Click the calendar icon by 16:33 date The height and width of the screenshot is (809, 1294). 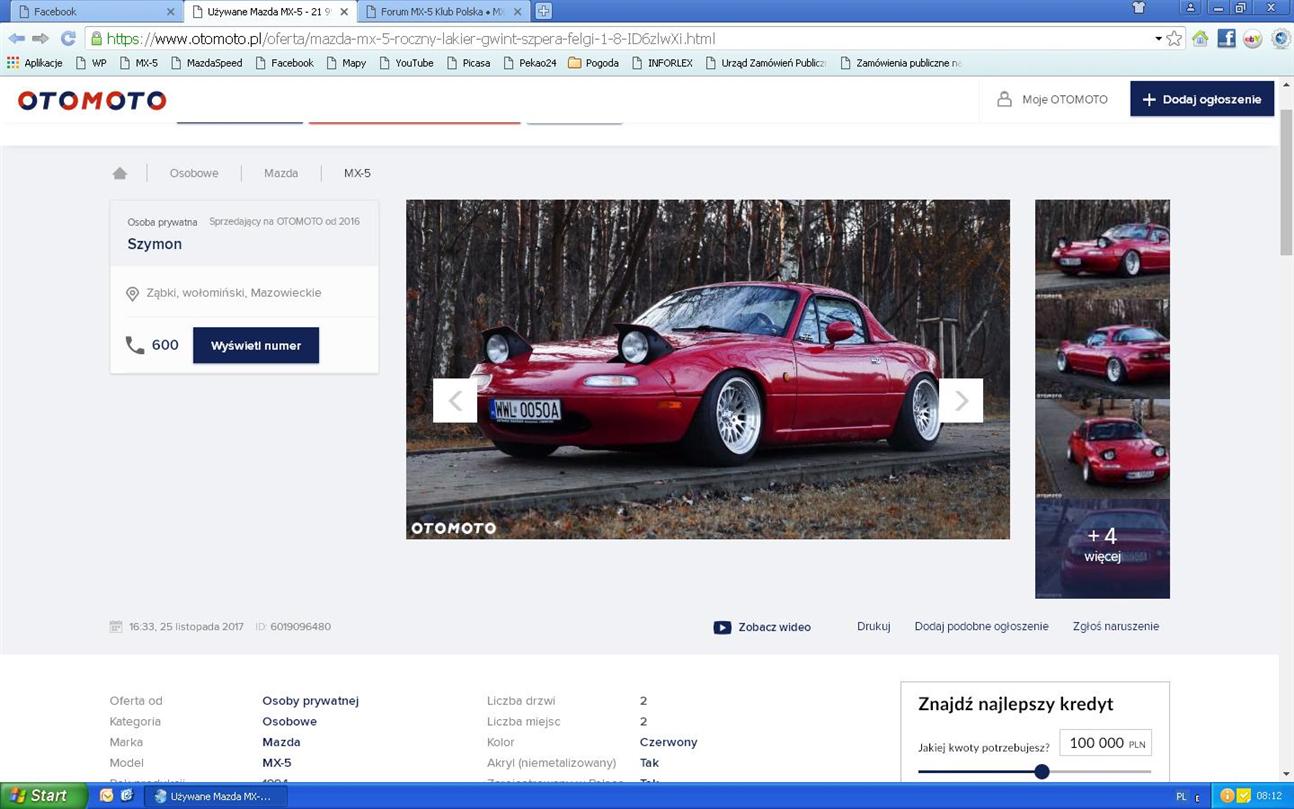(116, 627)
